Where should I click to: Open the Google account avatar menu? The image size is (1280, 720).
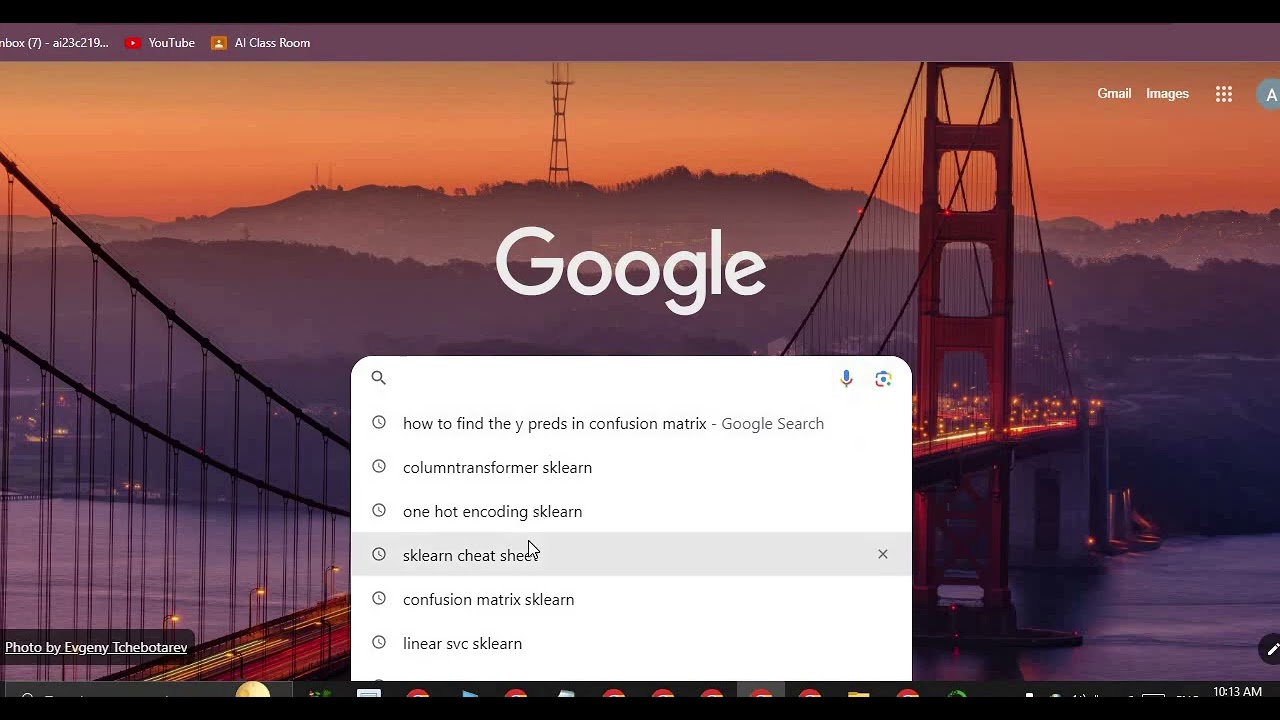click(1270, 95)
